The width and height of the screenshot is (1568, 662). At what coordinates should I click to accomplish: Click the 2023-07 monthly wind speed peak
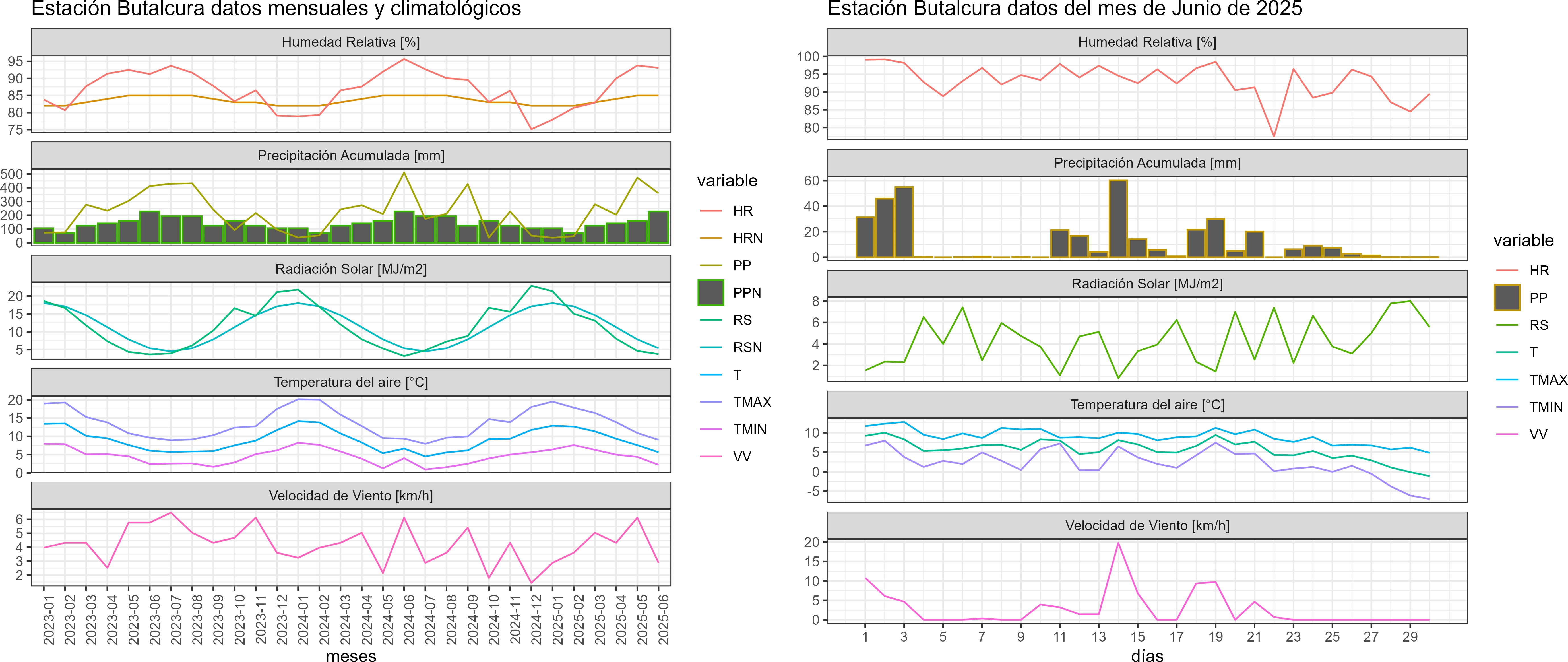[x=171, y=513]
